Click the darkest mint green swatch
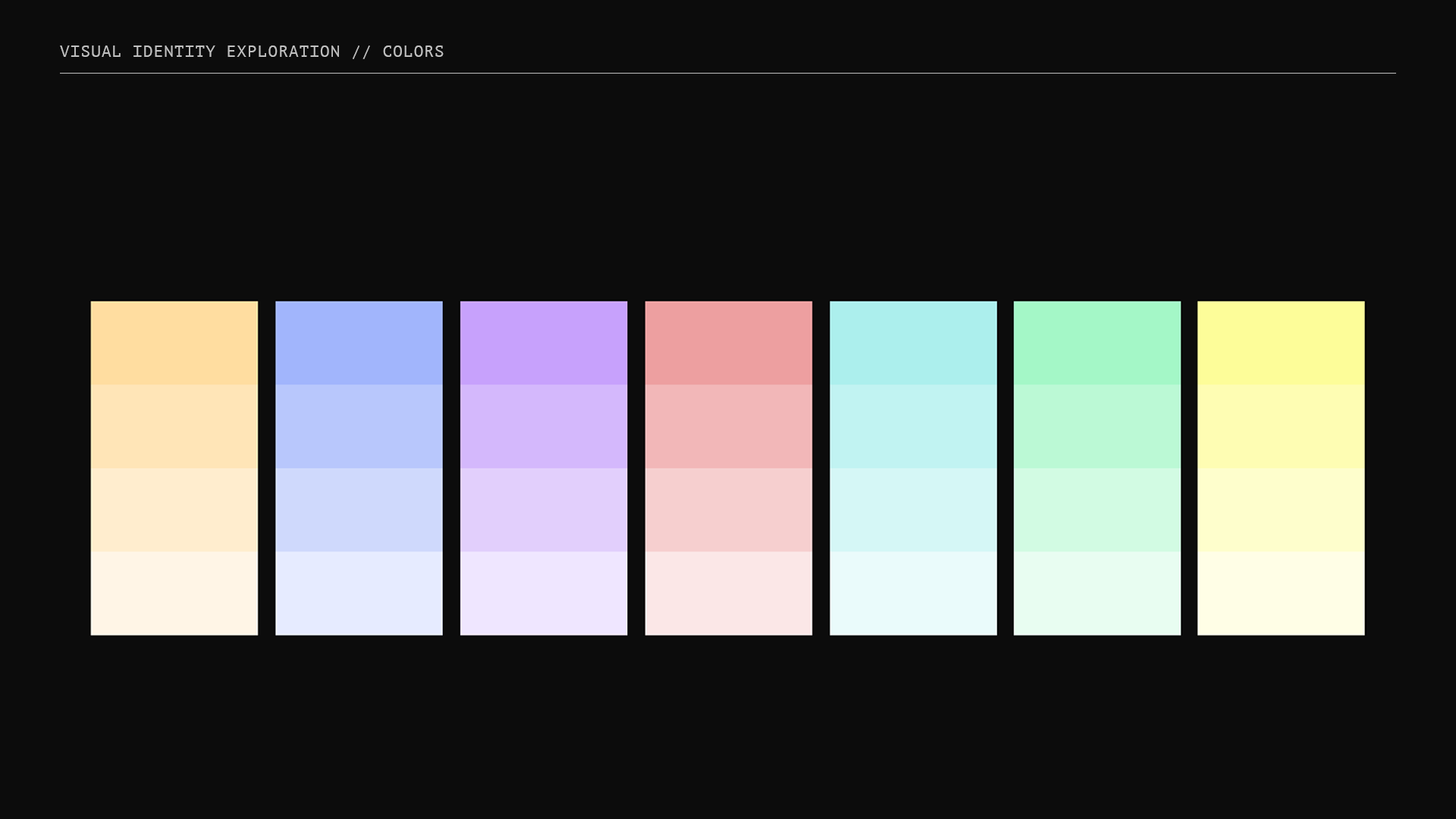1456x819 pixels. click(x=1097, y=343)
